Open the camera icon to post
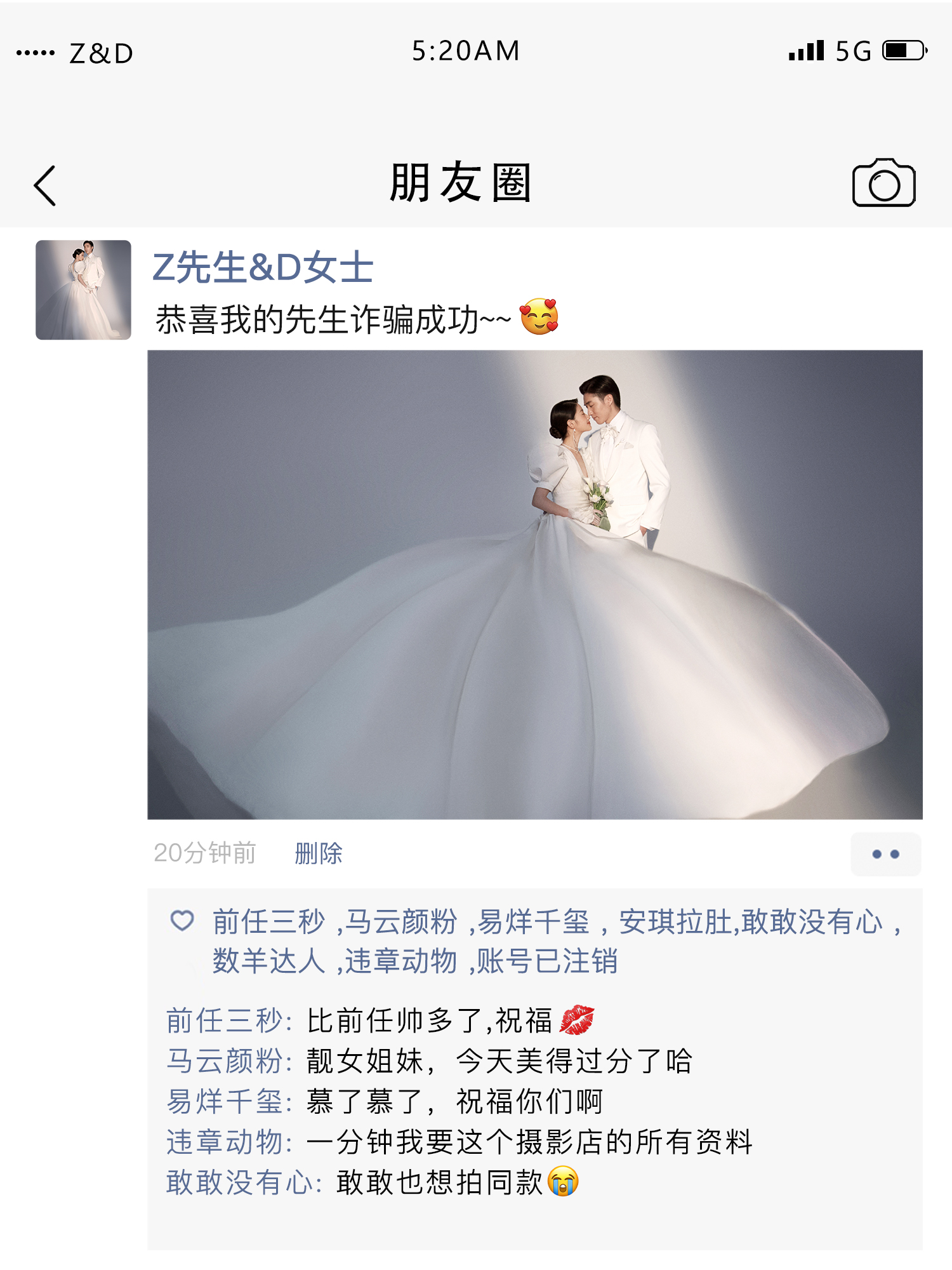The width and height of the screenshot is (952, 1270). (x=883, y=183)
